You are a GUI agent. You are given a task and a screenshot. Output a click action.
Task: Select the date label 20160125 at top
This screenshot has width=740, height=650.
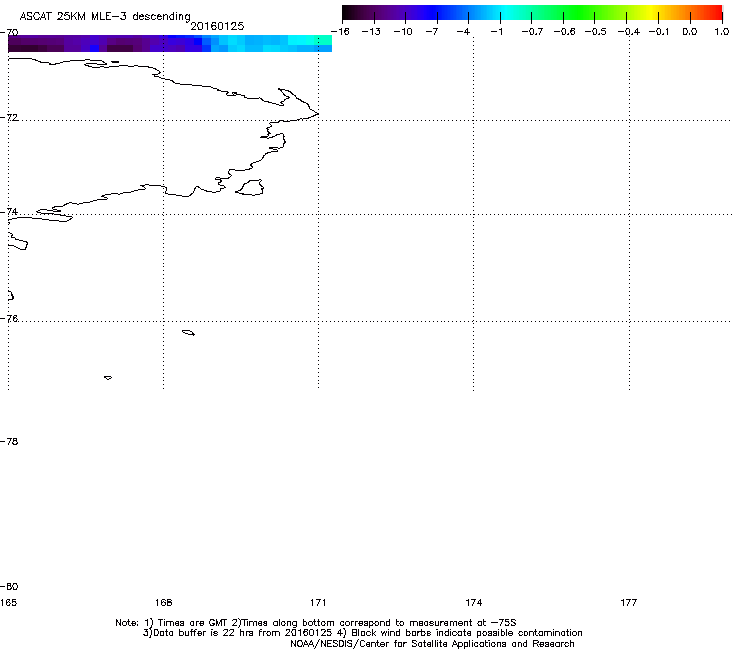217,26
